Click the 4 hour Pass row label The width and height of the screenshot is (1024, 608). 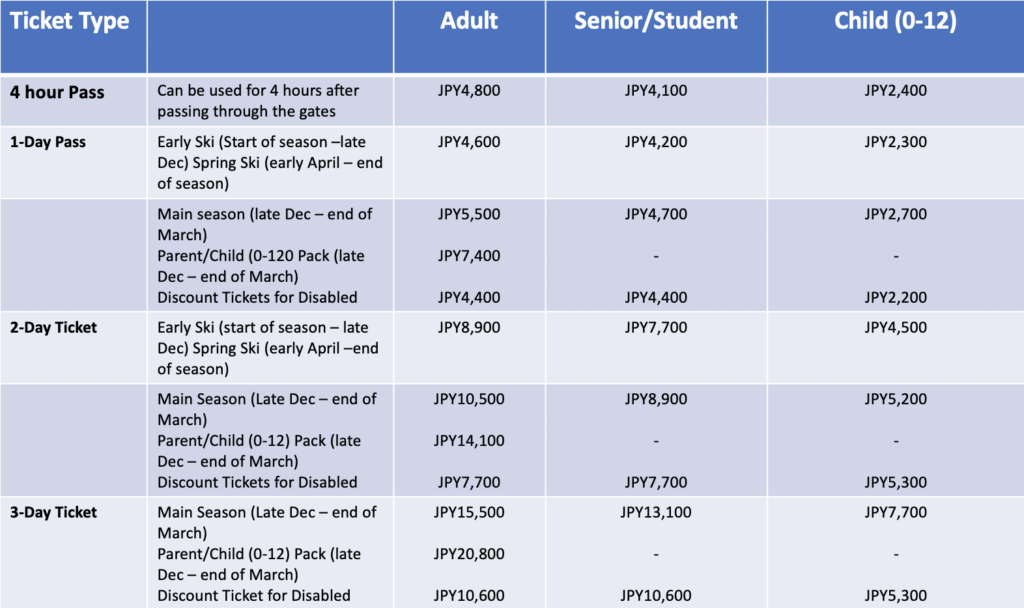[57, 91]
